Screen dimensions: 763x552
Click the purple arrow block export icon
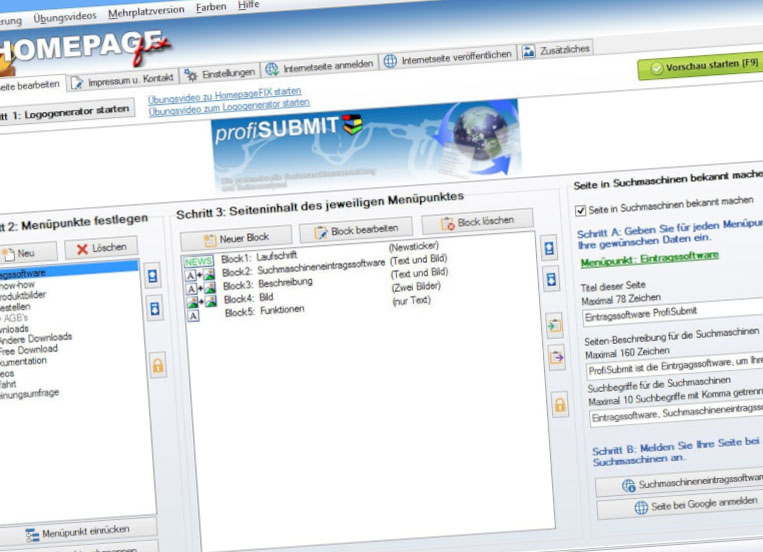tap(557, 358)
